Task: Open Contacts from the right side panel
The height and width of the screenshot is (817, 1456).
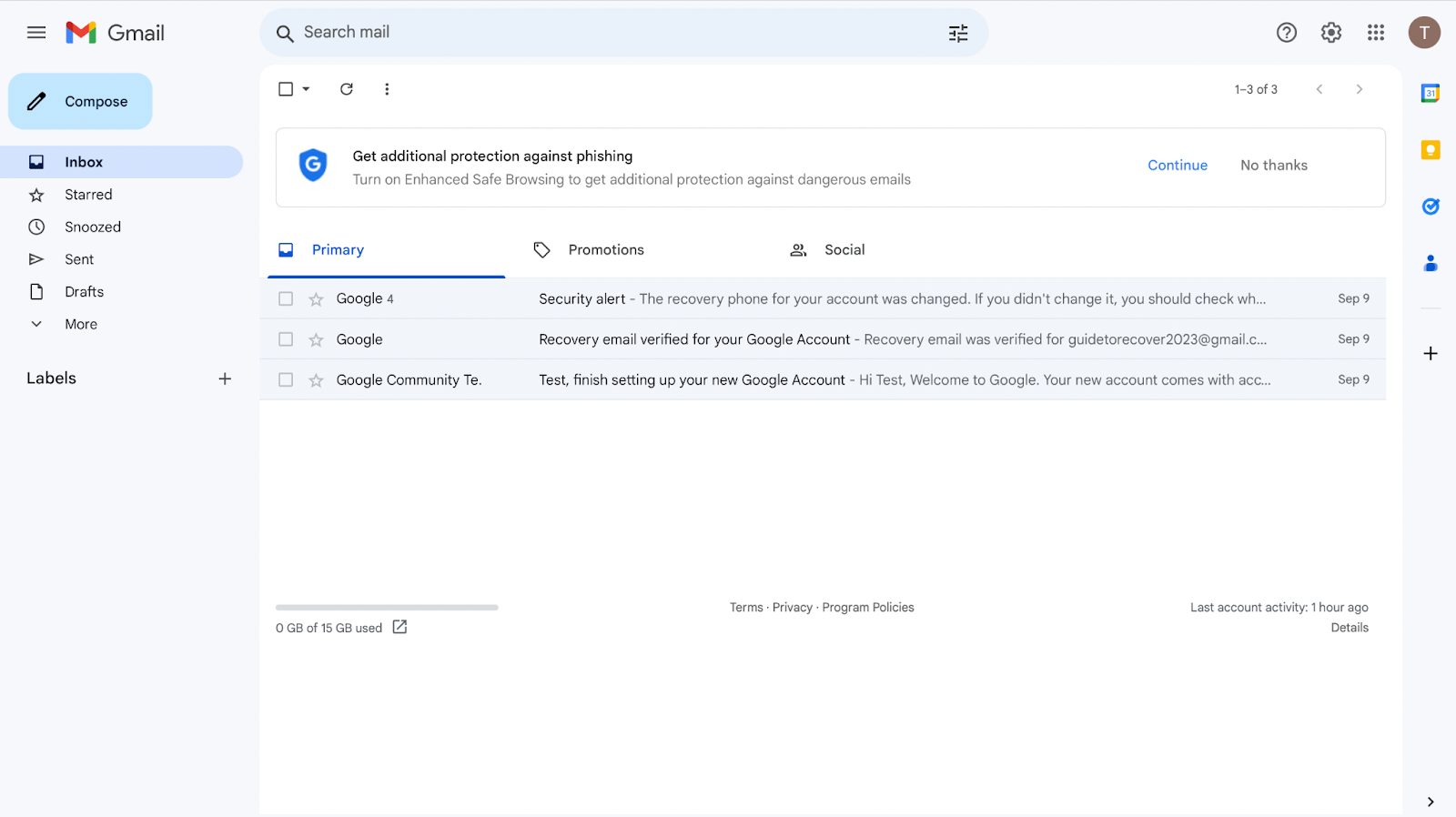Action: pos(1430,264)
